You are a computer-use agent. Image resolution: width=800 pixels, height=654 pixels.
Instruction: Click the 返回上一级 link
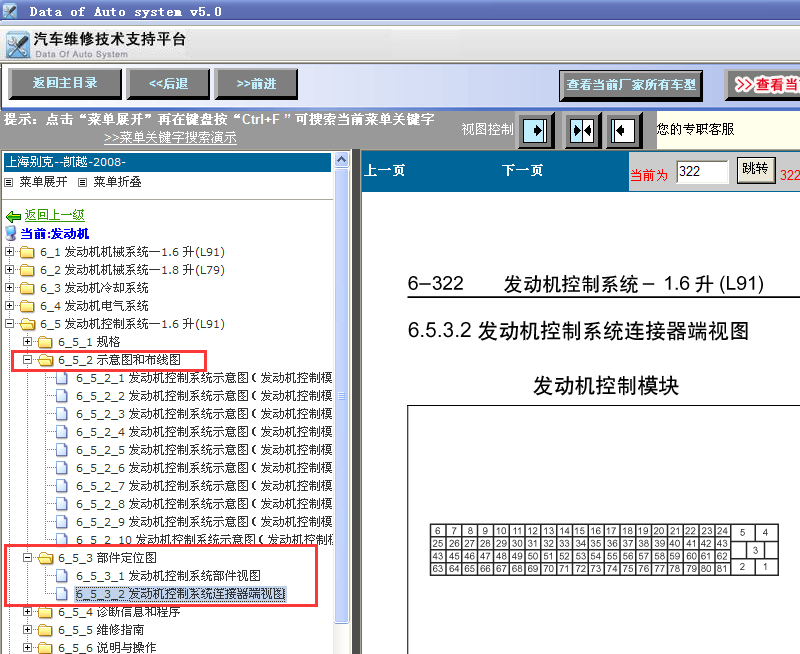(x=55, y=215)
